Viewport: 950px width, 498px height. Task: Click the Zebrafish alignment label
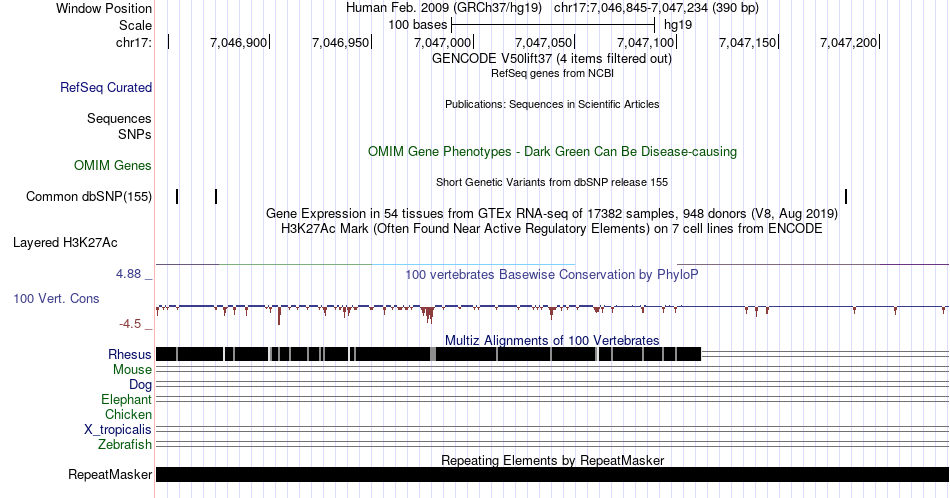coord(125,445)
